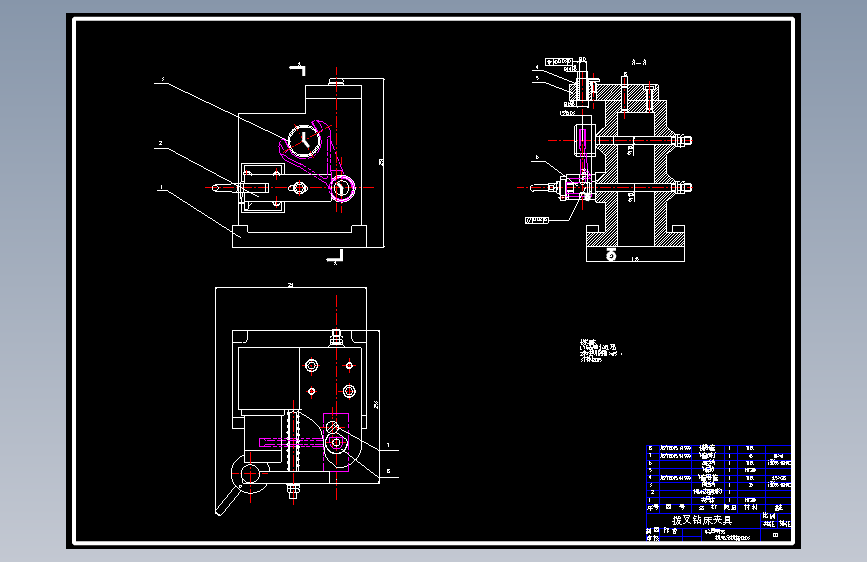
Task: Select the A—A section view label
Action: pos(639,63)
